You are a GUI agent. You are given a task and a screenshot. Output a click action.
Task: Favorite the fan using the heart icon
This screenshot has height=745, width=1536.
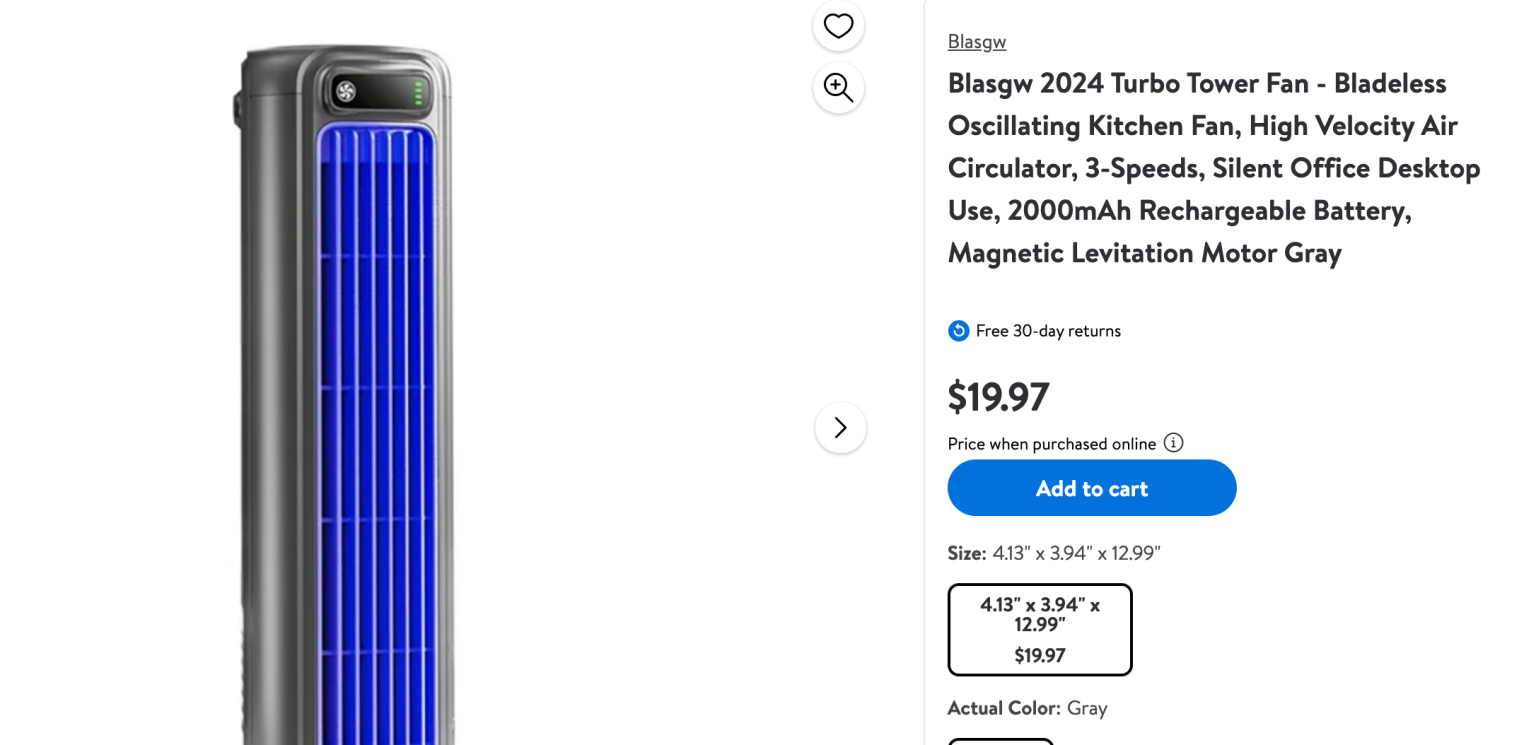click(x=838, y=26)
